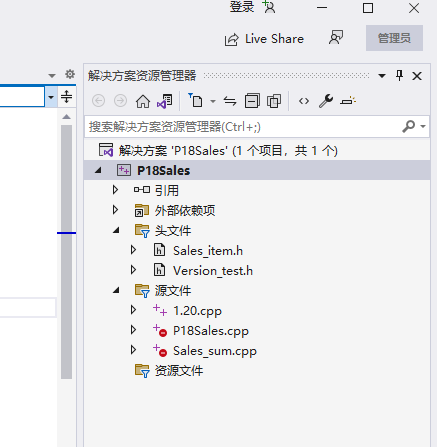Select Sales_sum.cpp source file
437x447 pixels.
tap(215, 351)
